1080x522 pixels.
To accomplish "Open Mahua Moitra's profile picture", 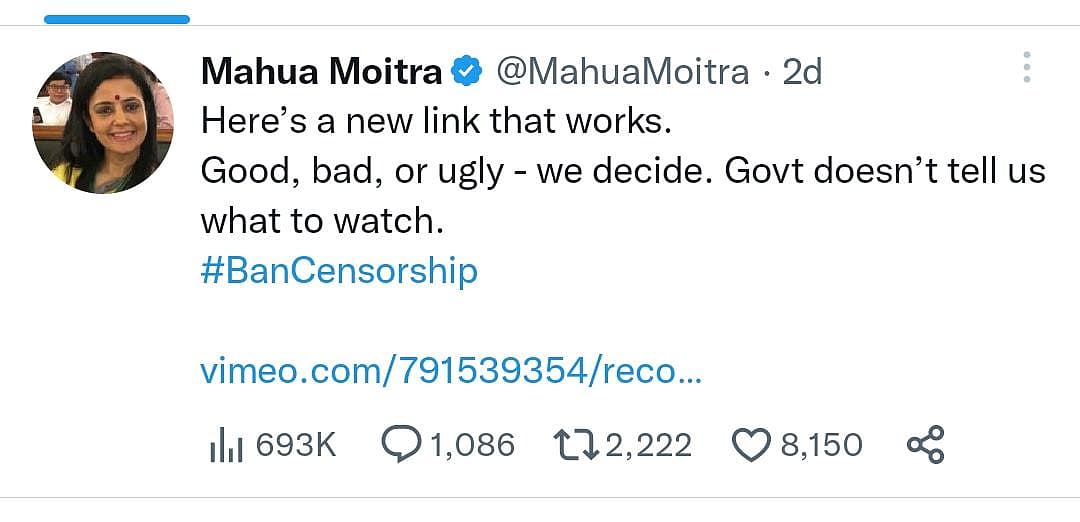I will coord(103,122).
